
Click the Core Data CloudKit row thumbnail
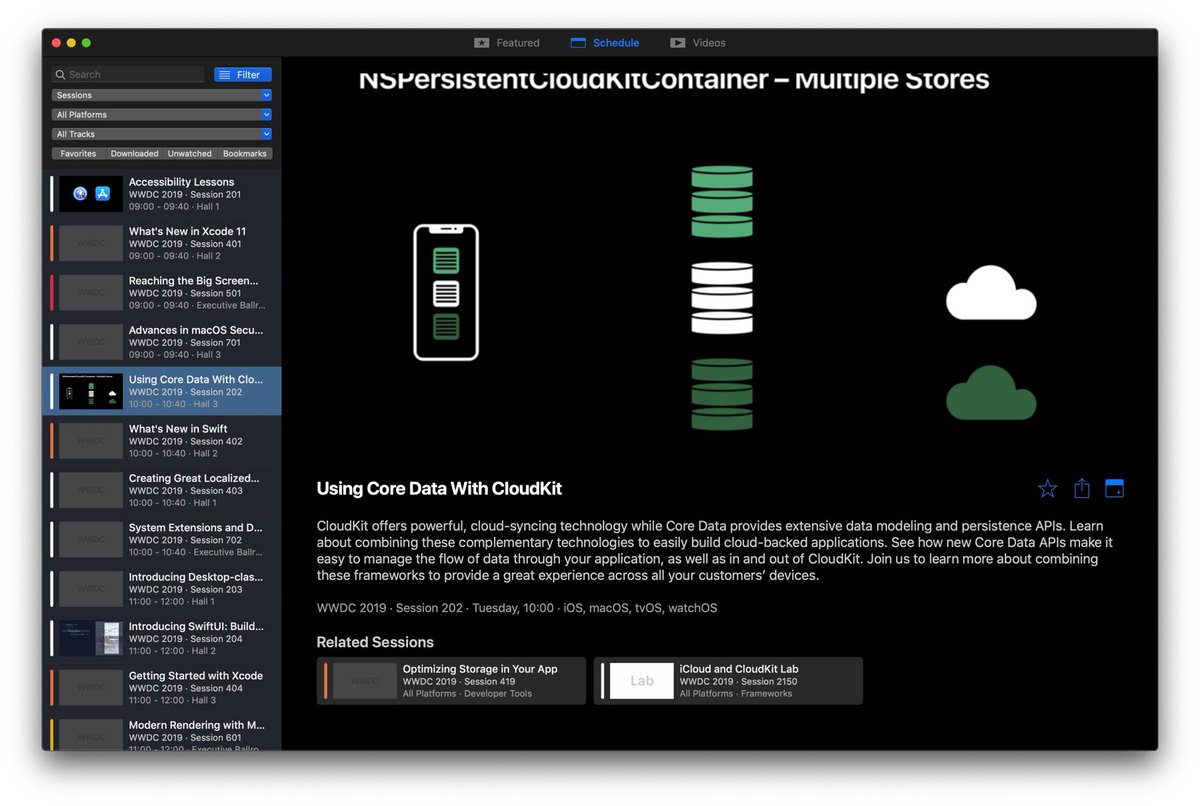point(91,391)
